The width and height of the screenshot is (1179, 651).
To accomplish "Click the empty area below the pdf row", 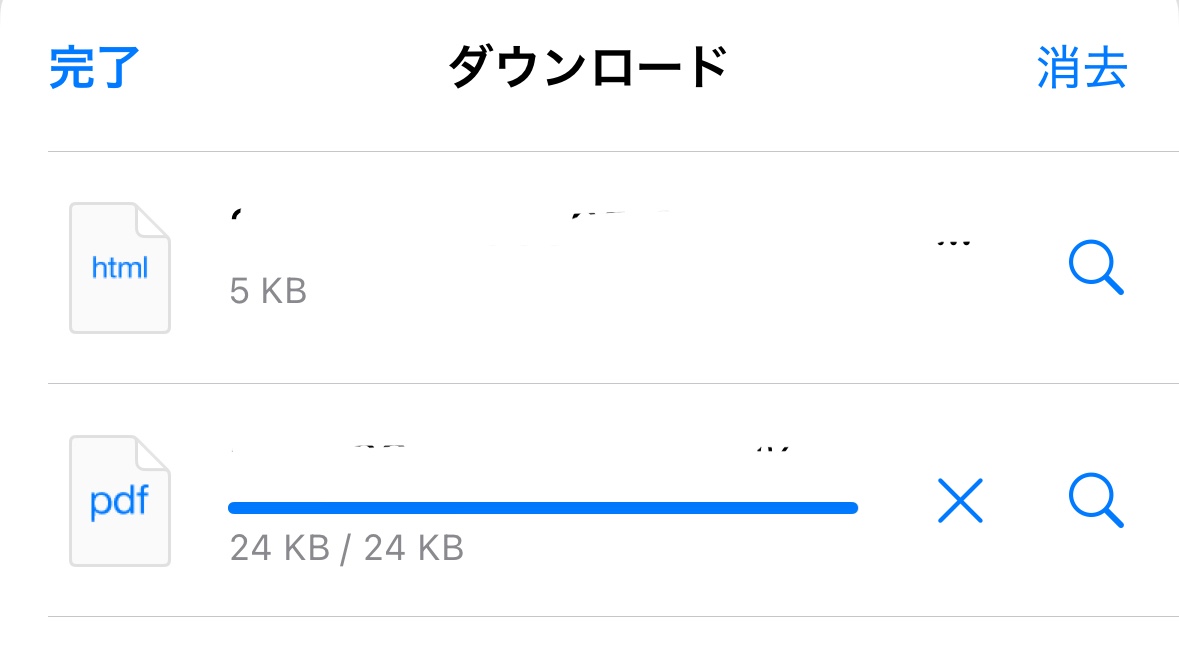I will pos(590,634).
